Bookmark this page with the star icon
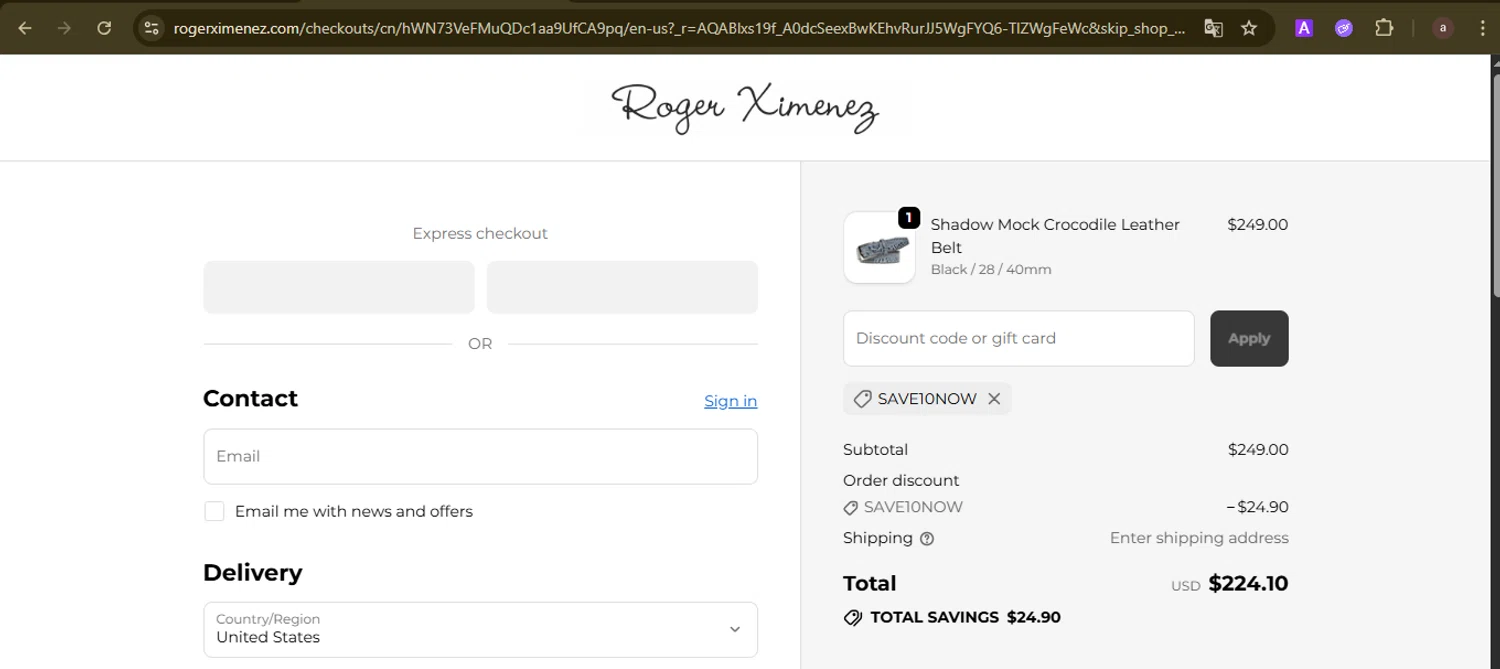Viewport: 1500px width, 669px height. [x=1249, y=28]
